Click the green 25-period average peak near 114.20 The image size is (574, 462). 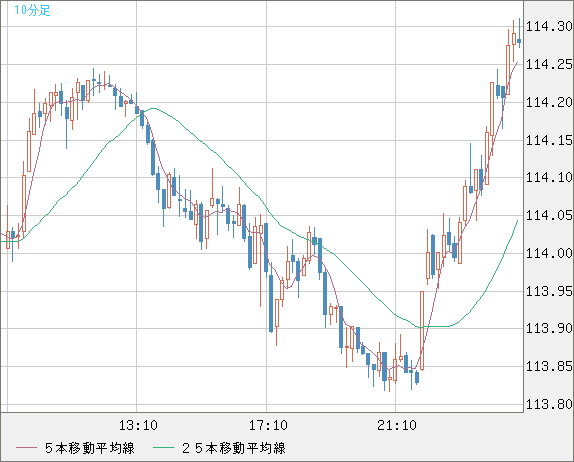[154, 108]
